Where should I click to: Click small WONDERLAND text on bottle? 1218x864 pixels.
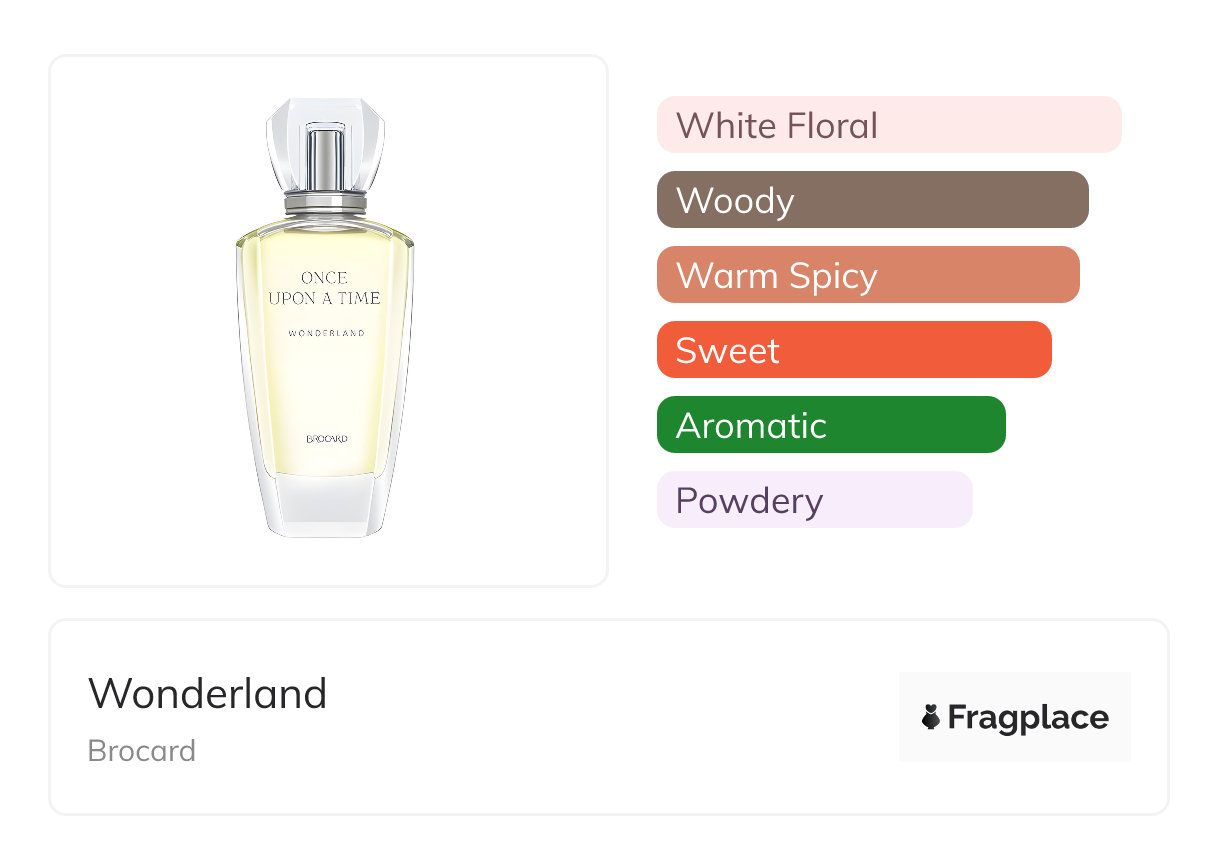click(x=326, y=333)
